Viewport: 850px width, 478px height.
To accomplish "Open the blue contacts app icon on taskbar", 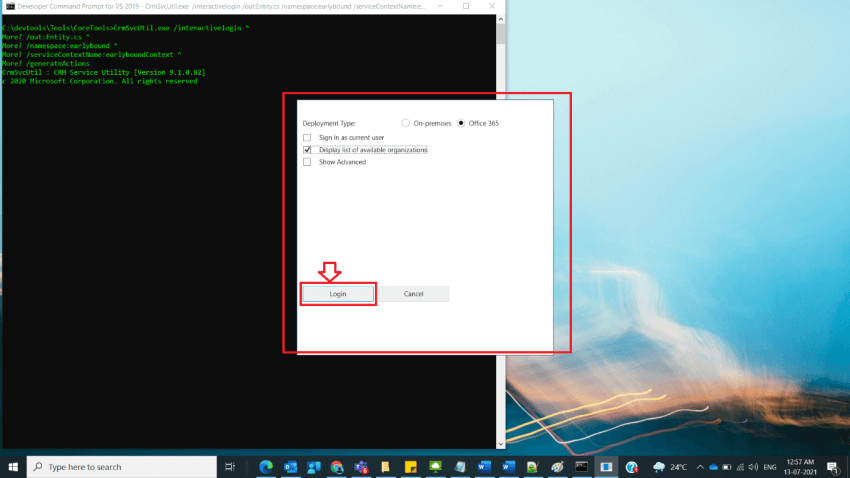I will pos(314,467).
